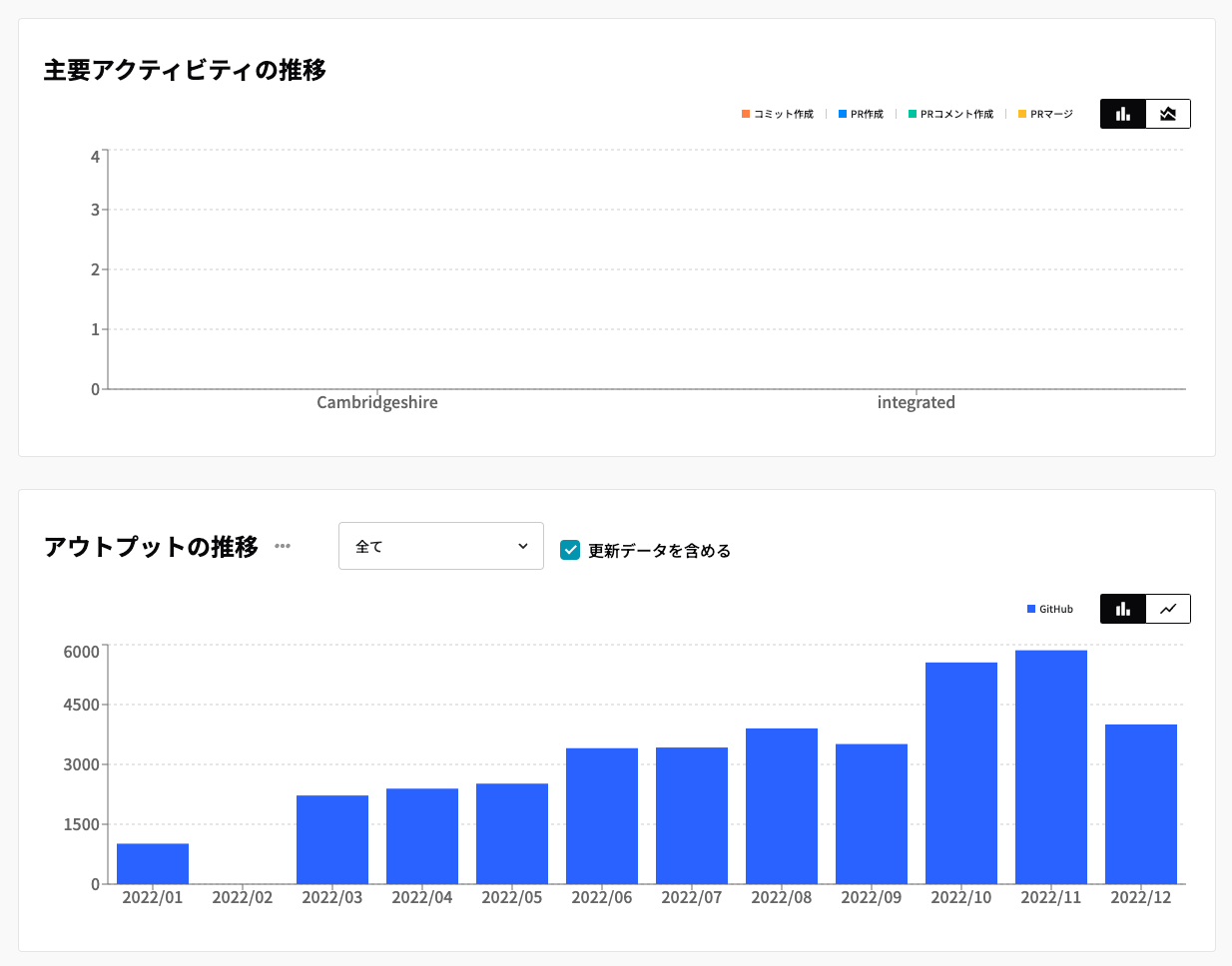Image resolution: width=1232 pixels, height=966 pixels.
Task: Toggle the 更新データを含める checkbox
Action: click(570, 550)
